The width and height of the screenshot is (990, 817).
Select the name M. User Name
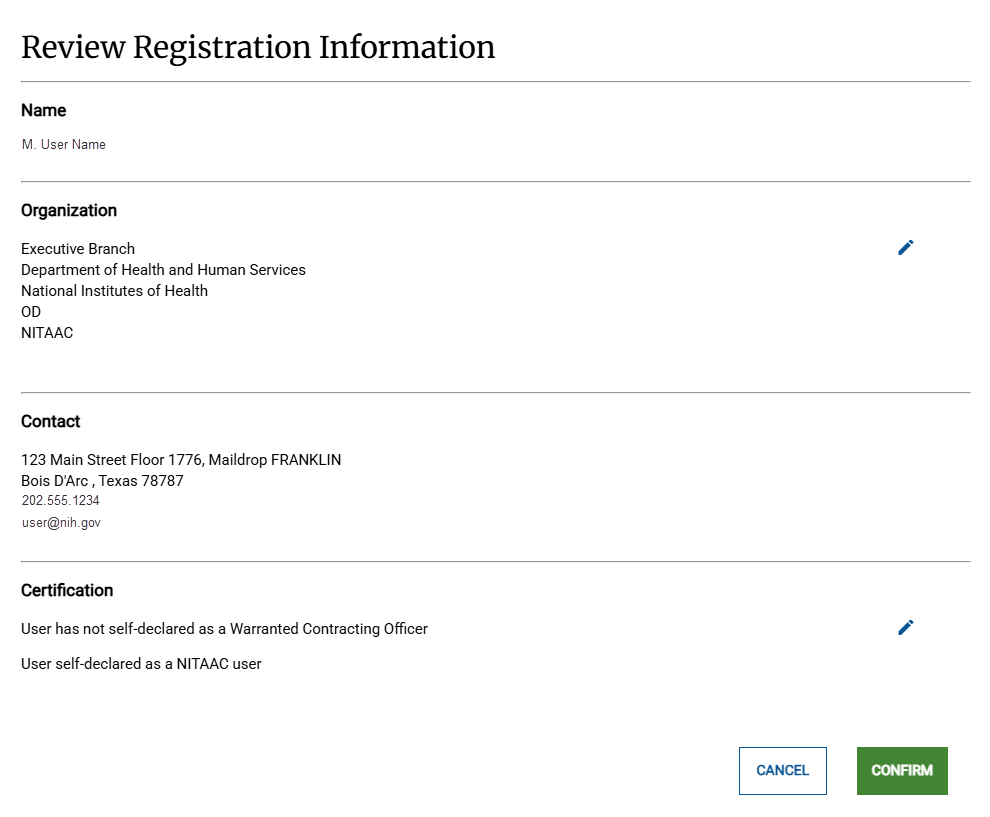click(63, 144)
